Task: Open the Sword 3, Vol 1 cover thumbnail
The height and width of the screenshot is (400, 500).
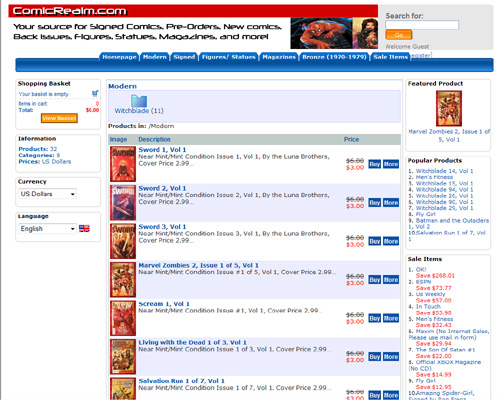Action: pos(123,241)
